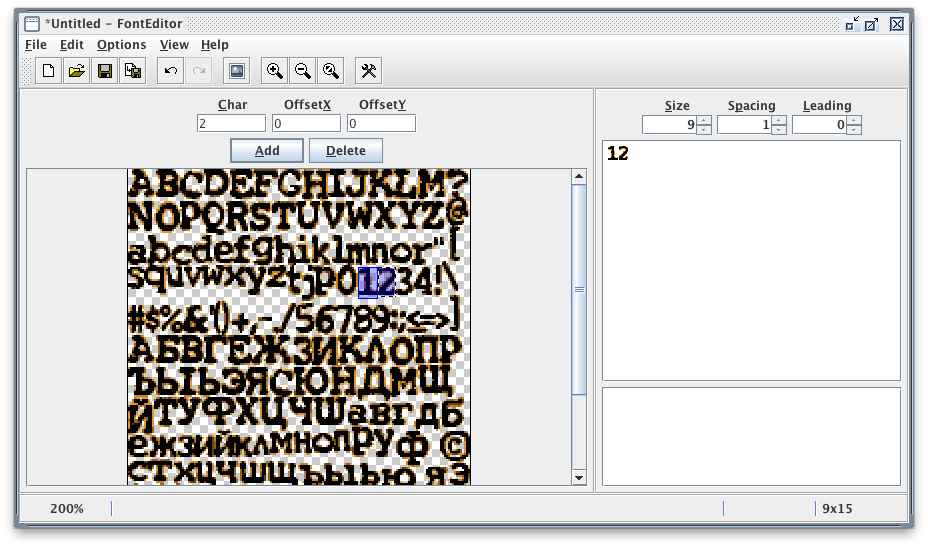Increase the Spacing spinner value
This screenshot has height=548, width=928.
coord(779,121)
